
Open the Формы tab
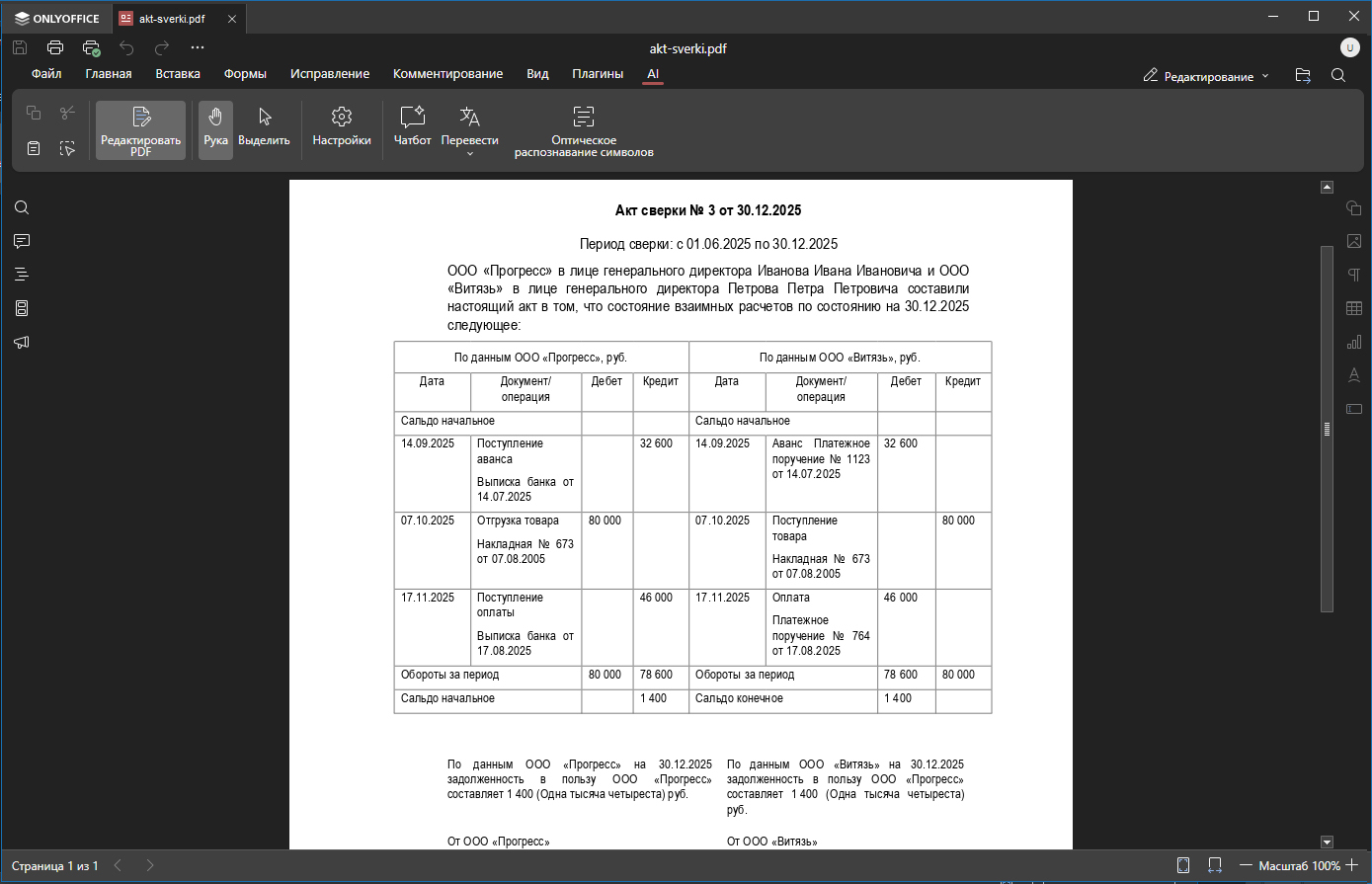(245, 74)
